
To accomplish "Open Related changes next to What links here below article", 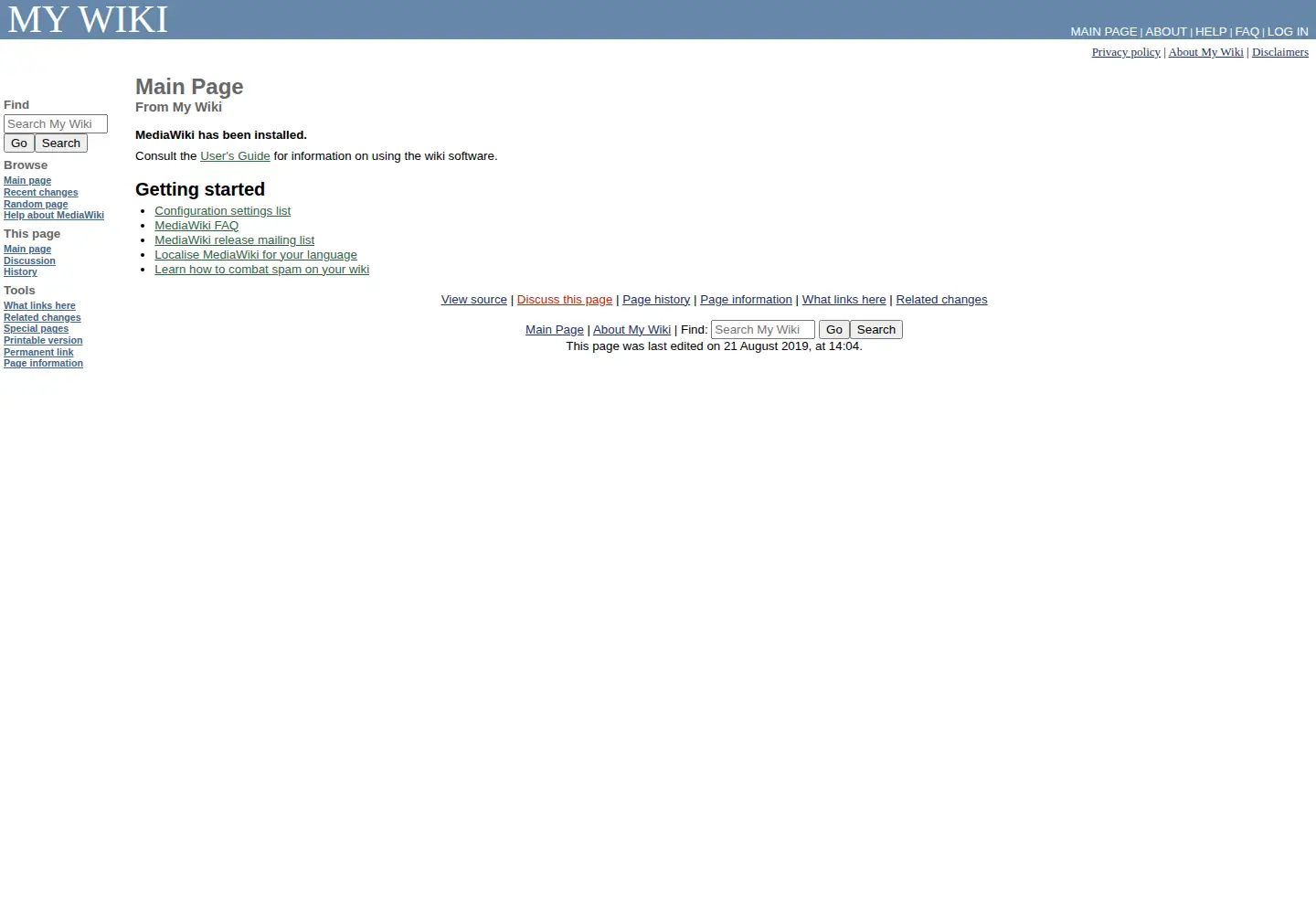I will tap(941, 300).
